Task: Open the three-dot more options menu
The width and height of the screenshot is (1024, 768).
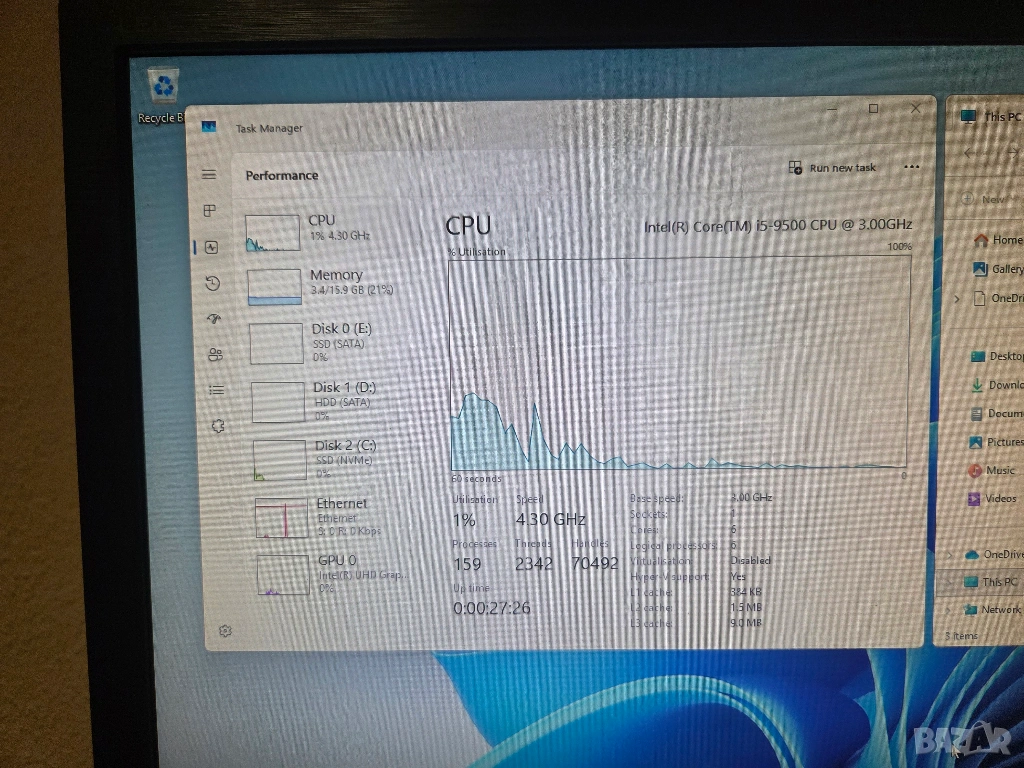Action: [911, 167]
